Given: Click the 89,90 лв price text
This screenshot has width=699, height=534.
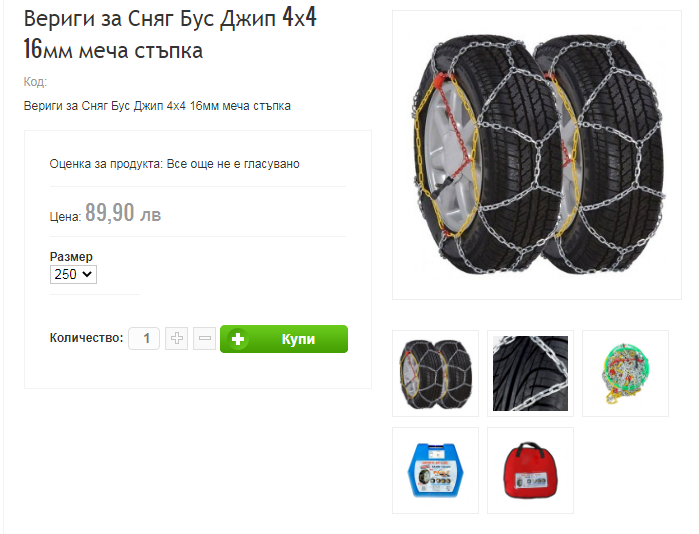Looking at the screenshot, I should [123, 213].
